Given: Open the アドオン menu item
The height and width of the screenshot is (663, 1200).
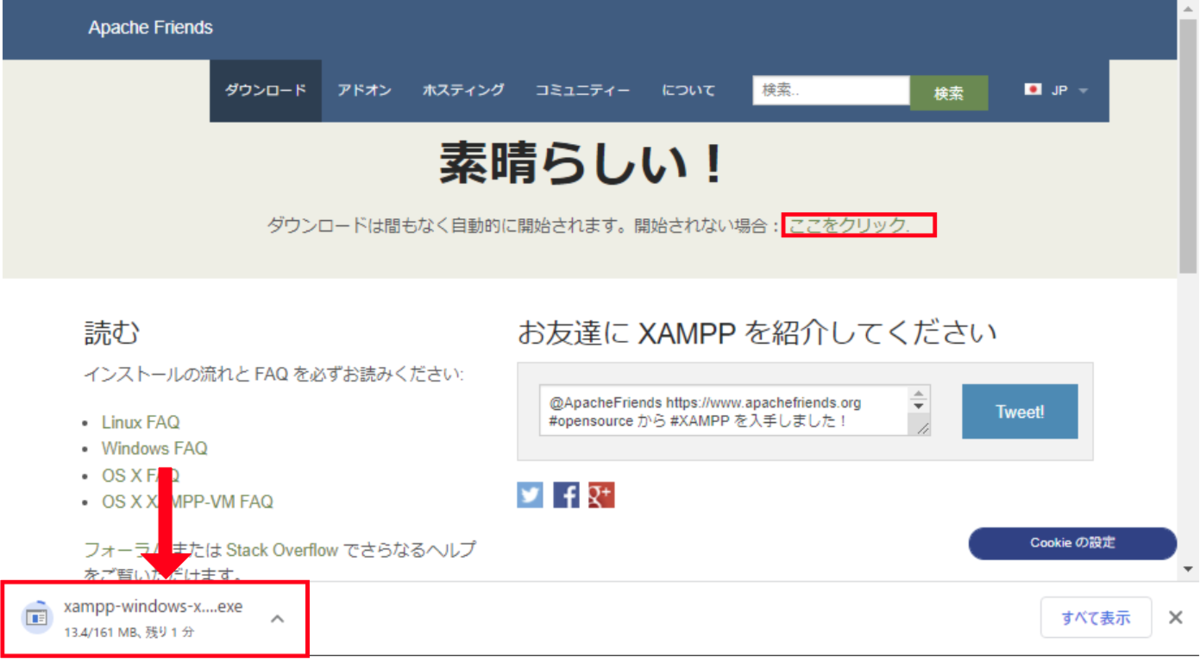Looking at the screenshot, I should (x=364, y=91).
